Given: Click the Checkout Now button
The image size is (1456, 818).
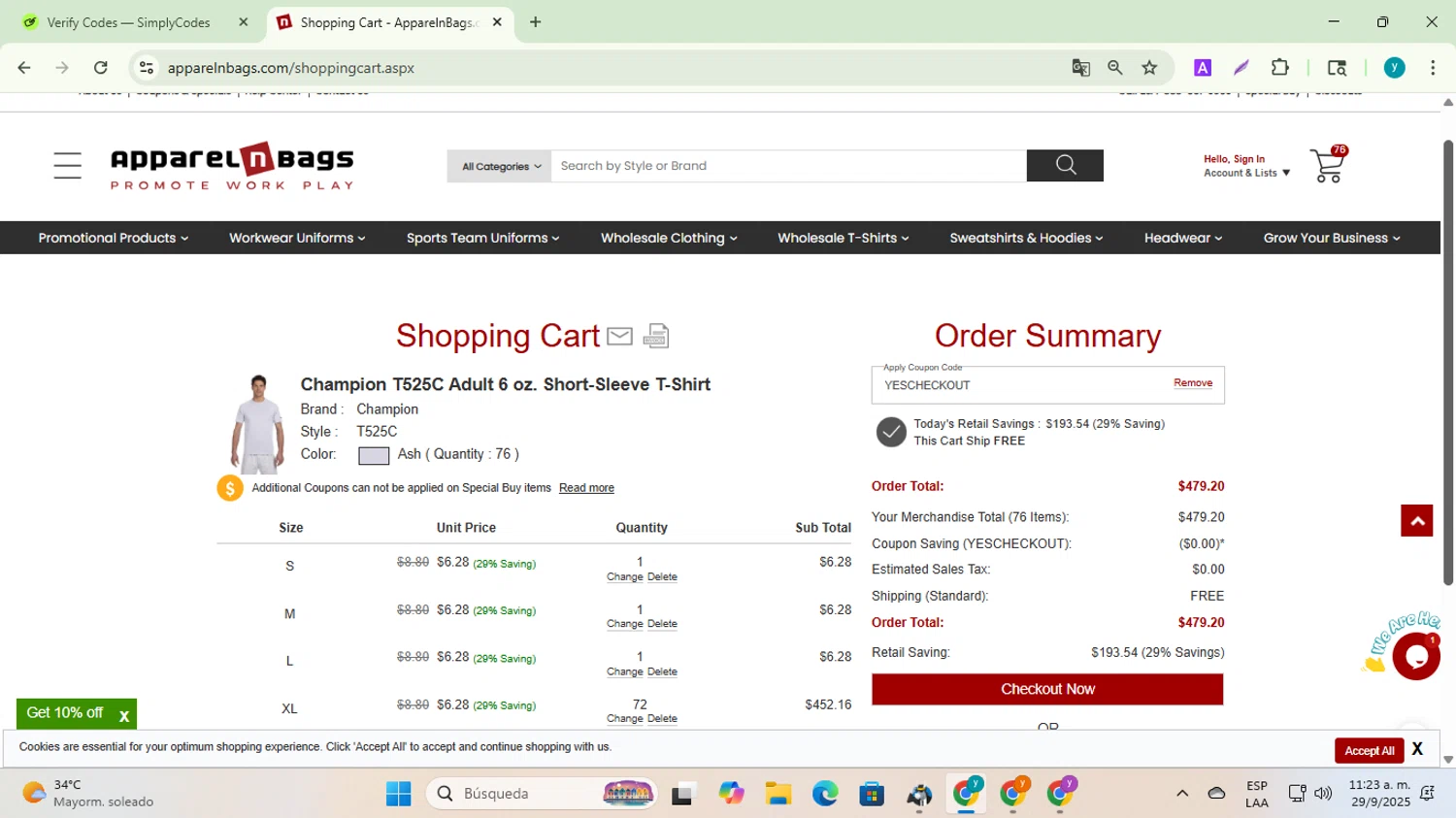Looking at the screenshot, I should coord(1047,689).
